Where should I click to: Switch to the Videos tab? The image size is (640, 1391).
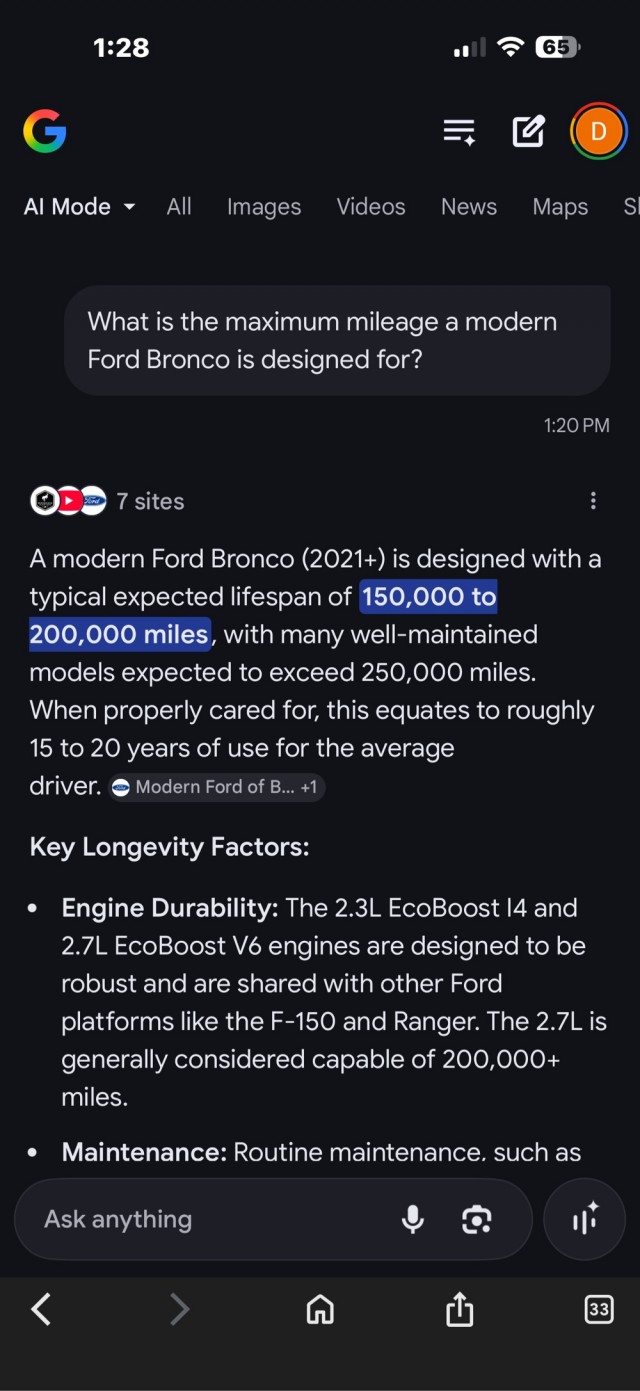(371, 207)
